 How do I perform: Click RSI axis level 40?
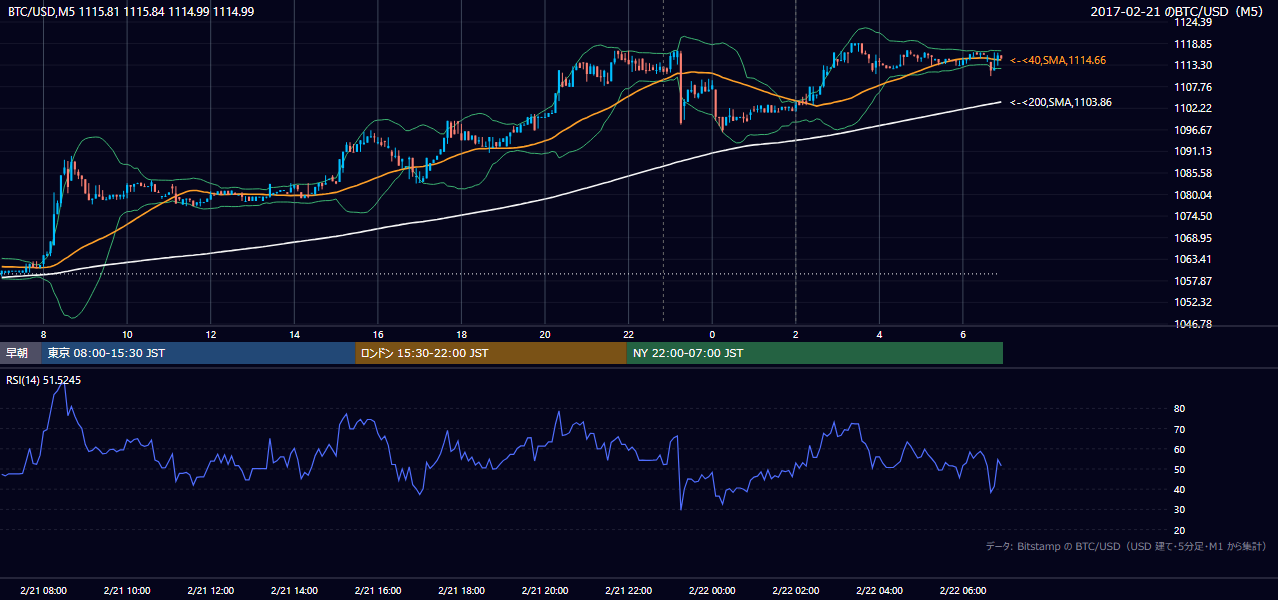coord(1180,489)
